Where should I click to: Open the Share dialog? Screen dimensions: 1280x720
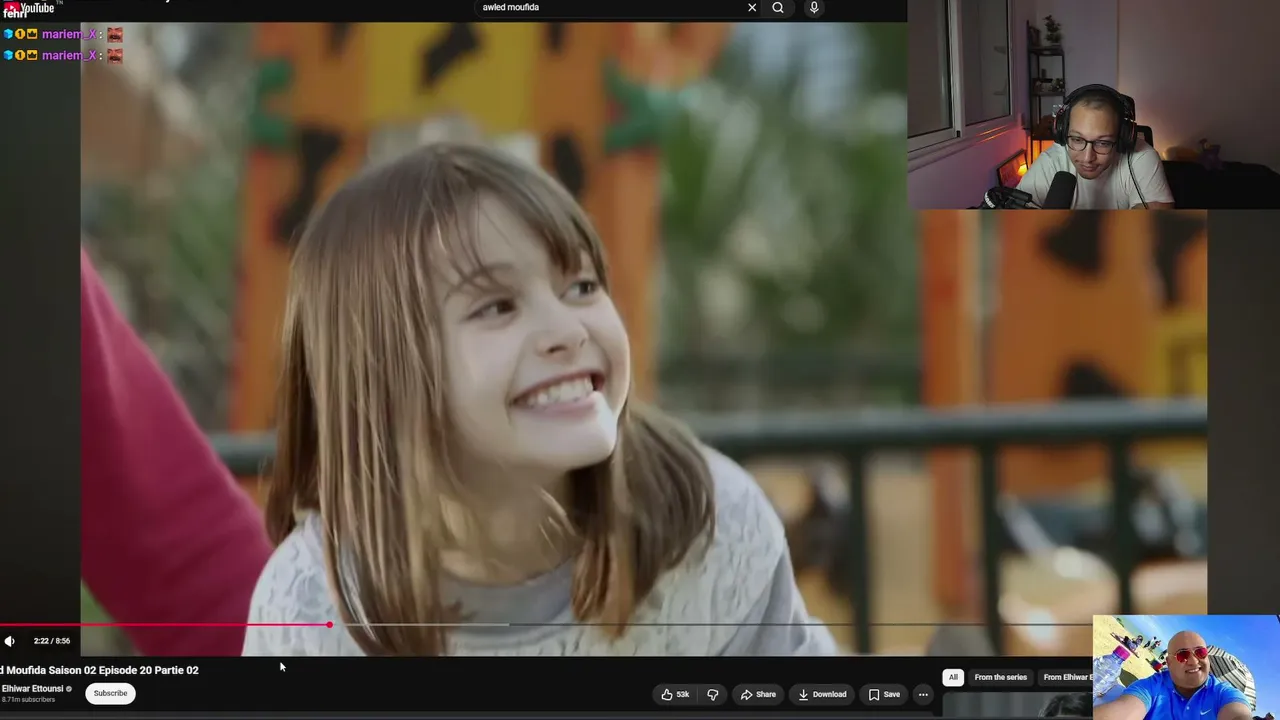coord(758,694)
